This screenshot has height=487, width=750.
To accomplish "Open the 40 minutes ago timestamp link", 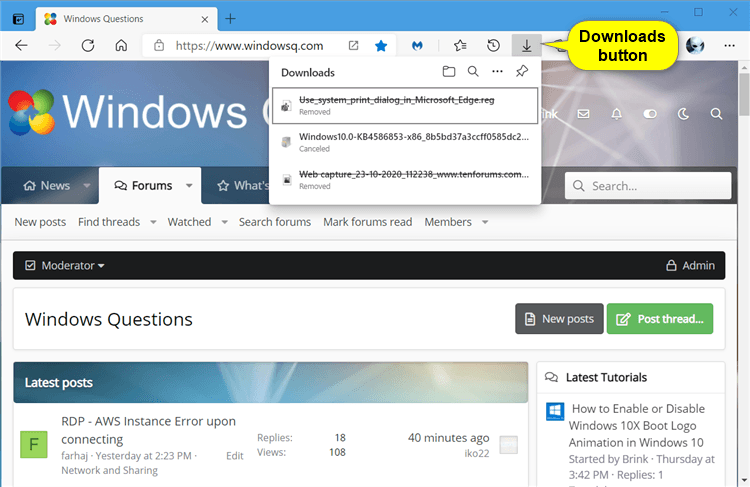I will point(449,438).
